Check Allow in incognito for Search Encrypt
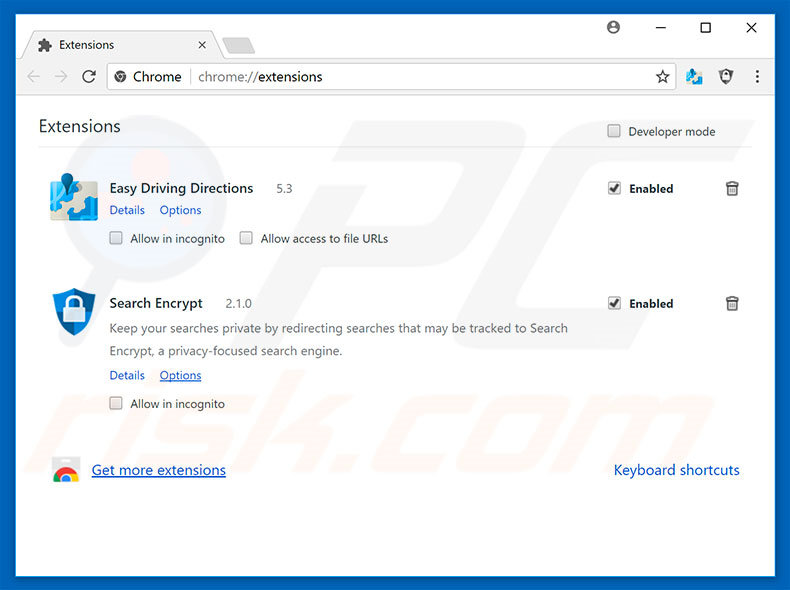This screenshot has width=790, height=590. (116, 403)
